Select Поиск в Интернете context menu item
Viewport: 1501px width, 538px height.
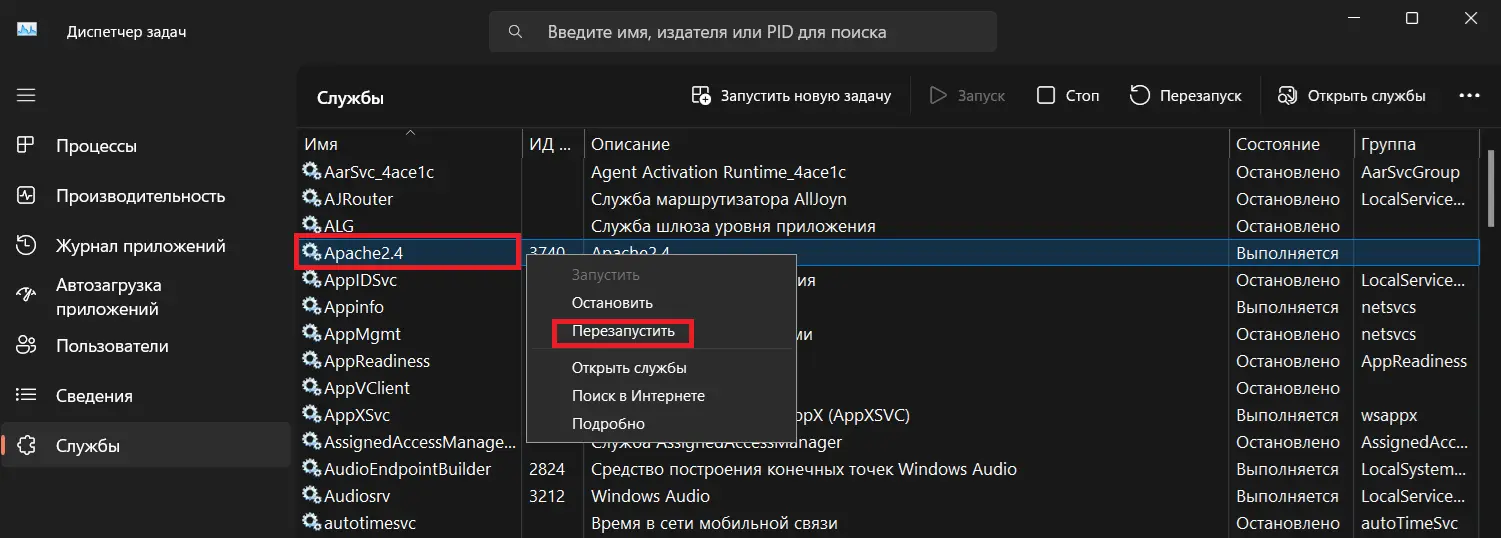pyautogui.click(x=638, y=396)
